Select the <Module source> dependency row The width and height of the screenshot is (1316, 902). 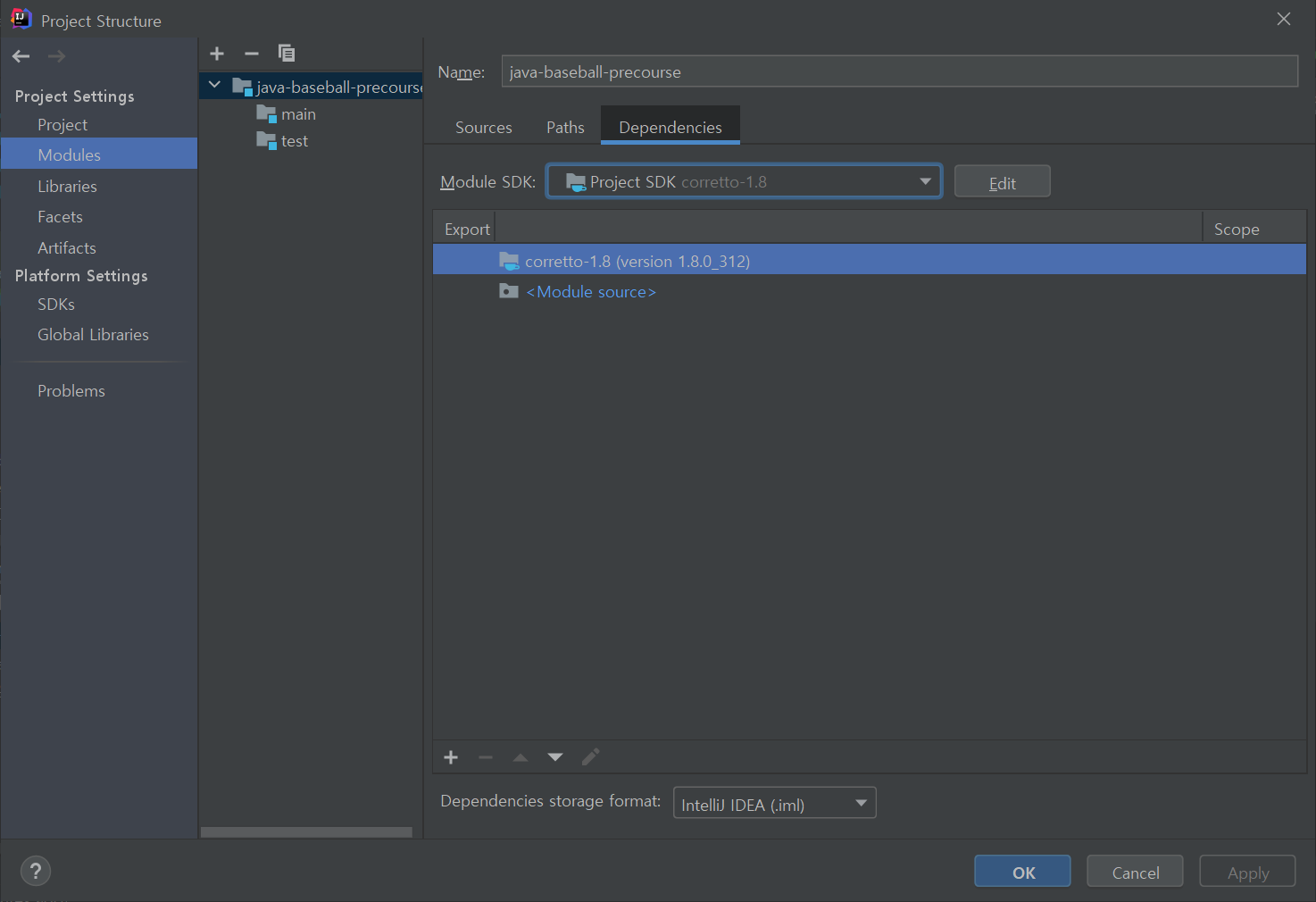[870, 291]
